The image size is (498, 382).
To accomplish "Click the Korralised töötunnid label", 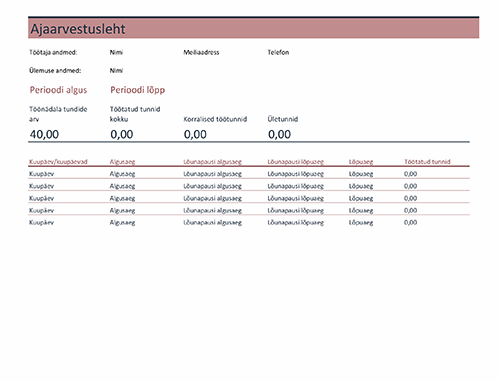I will coord(215,119).
